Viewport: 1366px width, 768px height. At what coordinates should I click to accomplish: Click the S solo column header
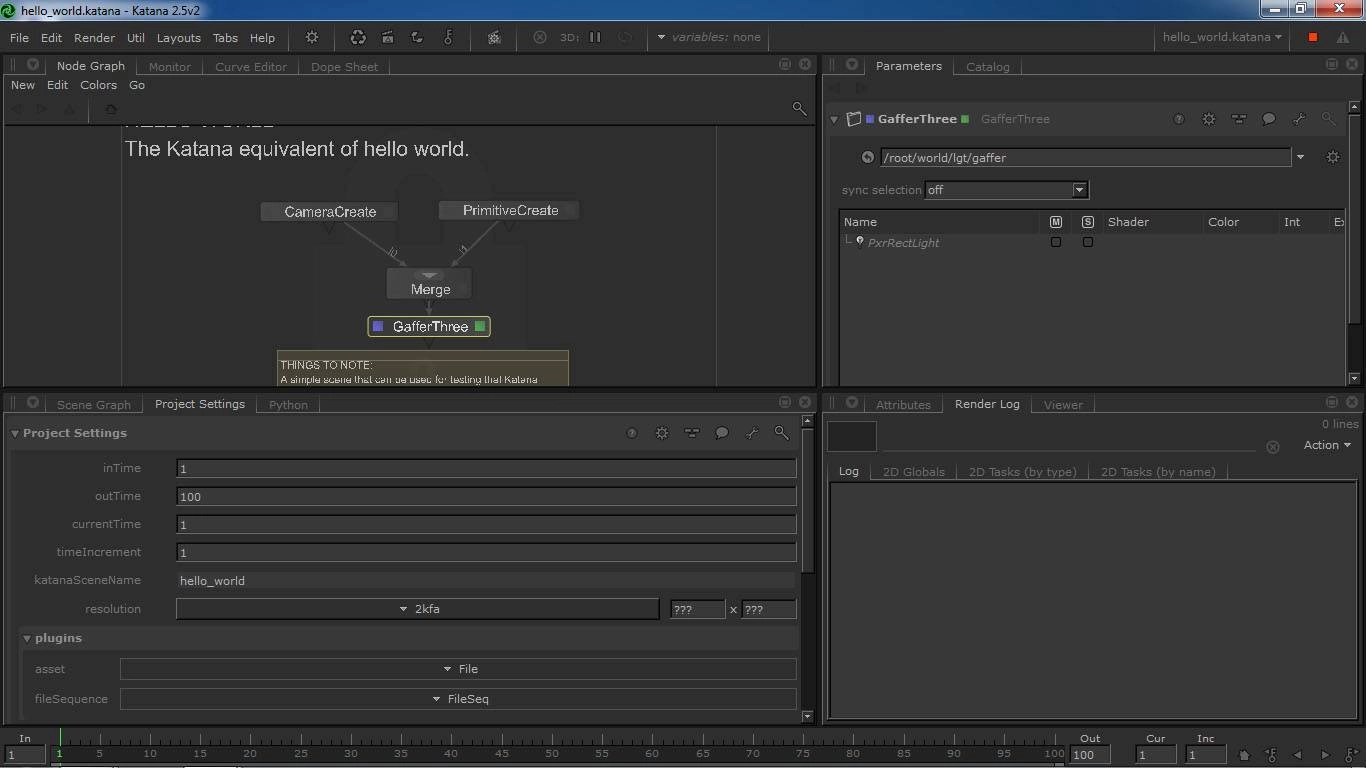click(x=1088, y=222)
